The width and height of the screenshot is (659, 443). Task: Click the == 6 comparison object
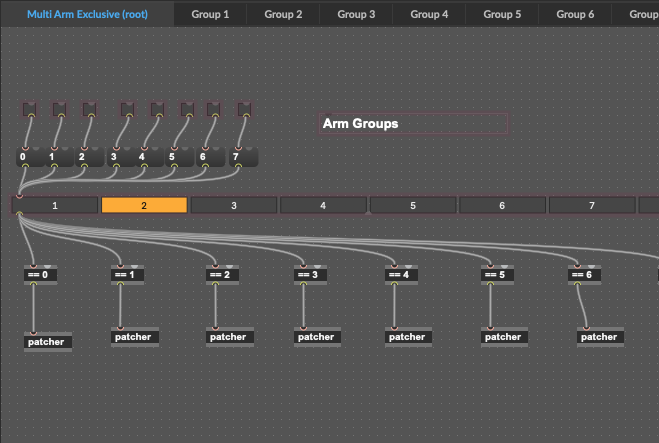click(x=581, y=275)
